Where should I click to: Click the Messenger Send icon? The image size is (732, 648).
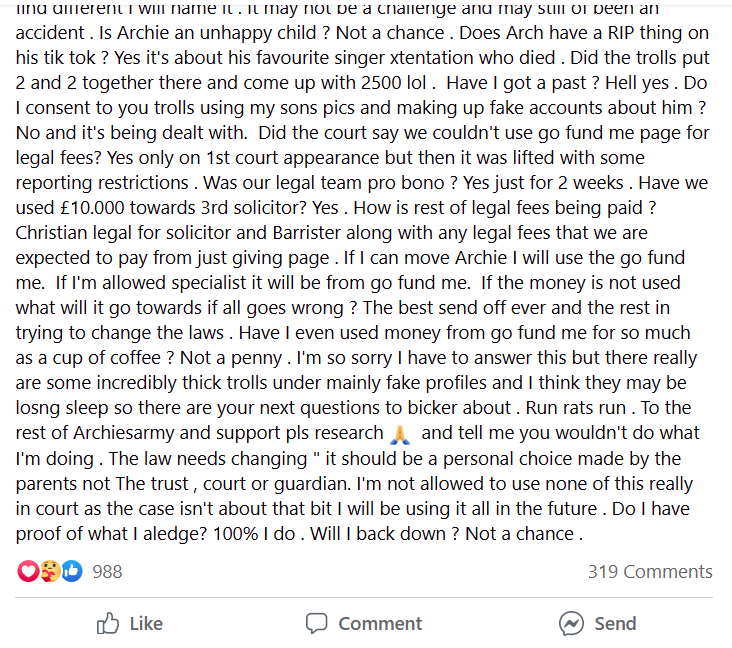[x=571, y=623]
